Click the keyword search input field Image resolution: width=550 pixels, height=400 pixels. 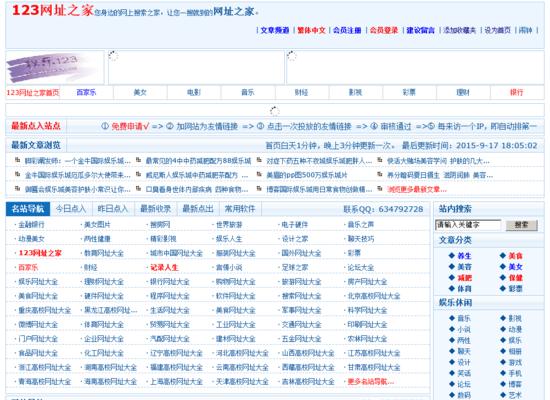(468, 225)
